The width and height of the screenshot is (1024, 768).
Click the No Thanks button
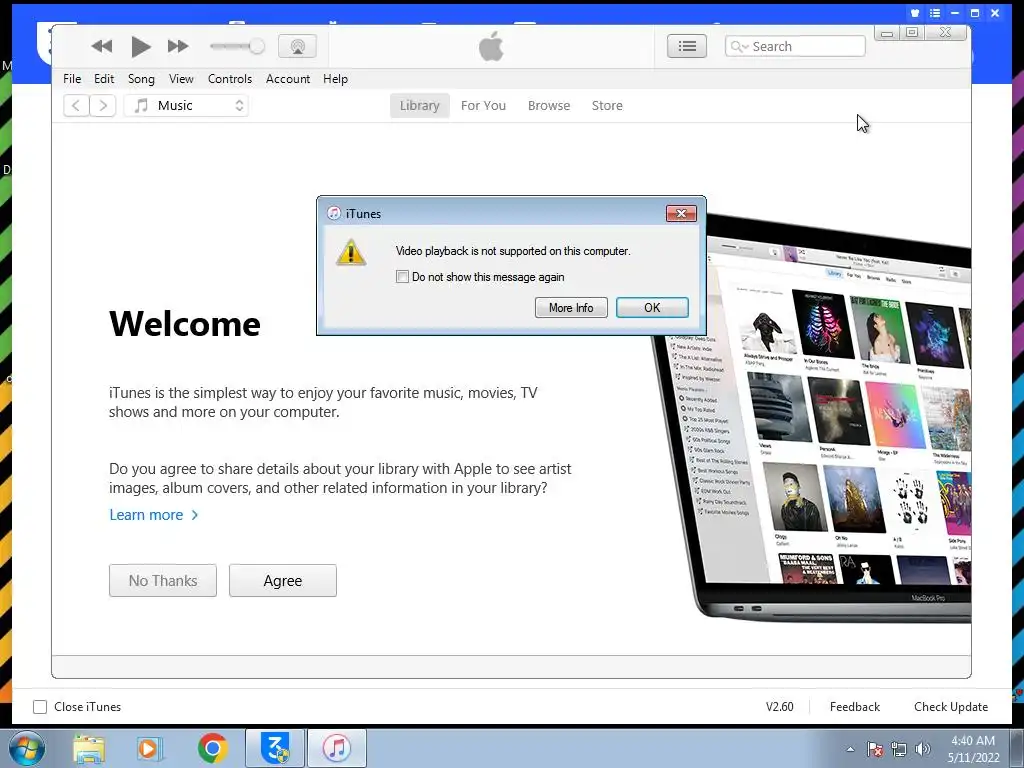pos(163,581)
